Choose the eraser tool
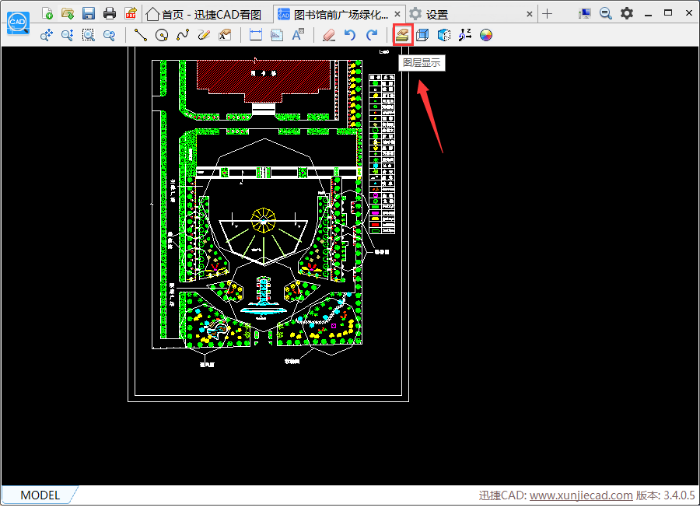 [329, 35]
